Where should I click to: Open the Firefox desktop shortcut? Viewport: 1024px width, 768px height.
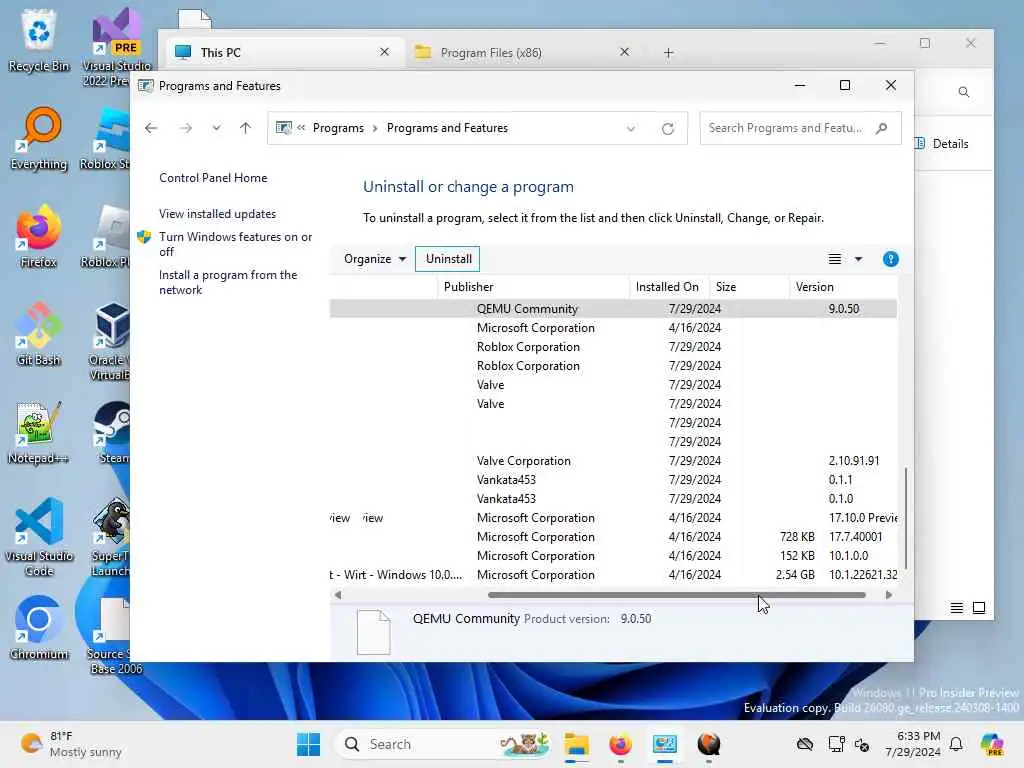click(x=39, y=236)
